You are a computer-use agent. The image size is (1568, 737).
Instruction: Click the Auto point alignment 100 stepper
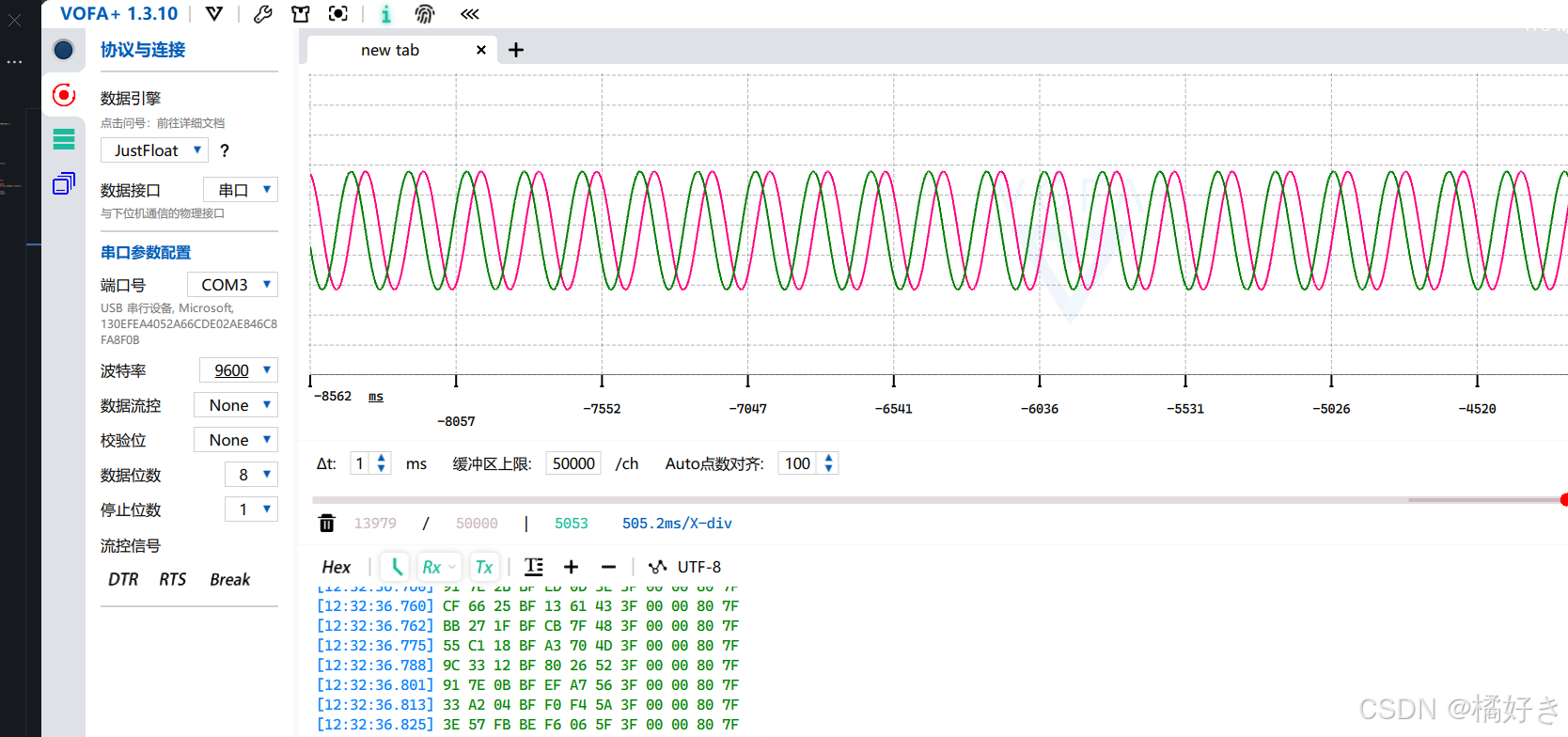click(x=808, y=463)
